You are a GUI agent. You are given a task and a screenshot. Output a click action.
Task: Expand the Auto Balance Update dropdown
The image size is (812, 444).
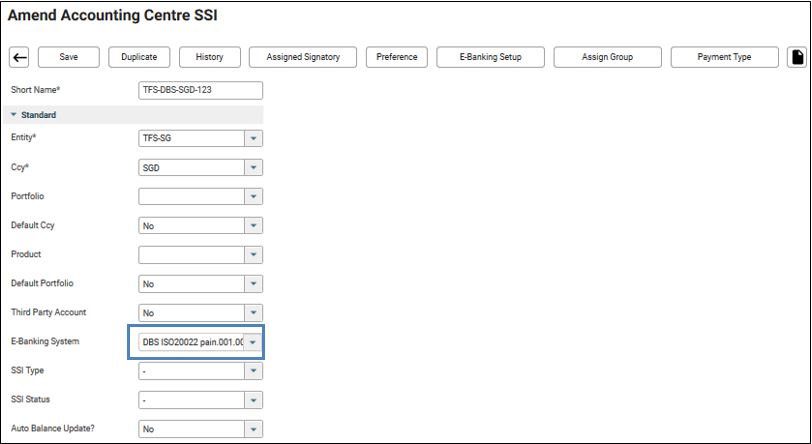point(253,430)
